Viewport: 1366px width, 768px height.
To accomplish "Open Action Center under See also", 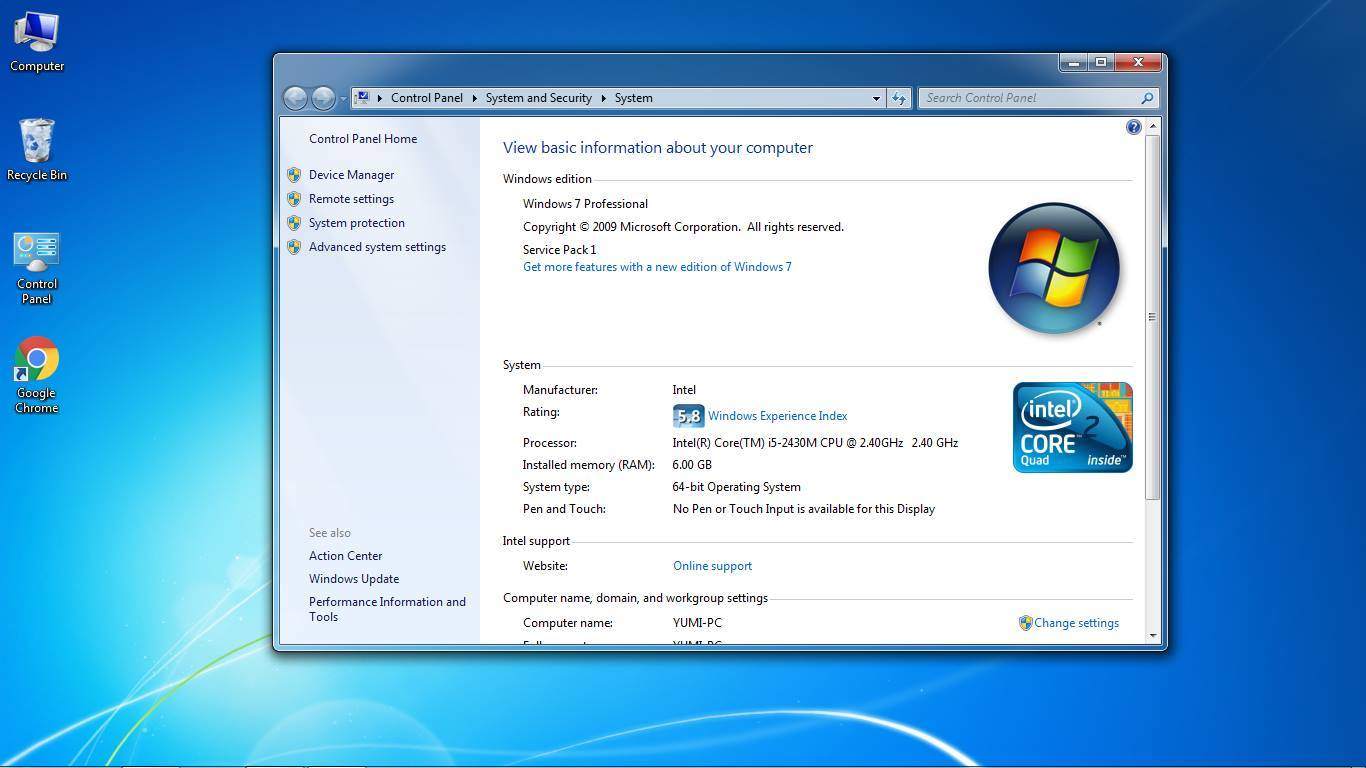I will pos(345,556).
